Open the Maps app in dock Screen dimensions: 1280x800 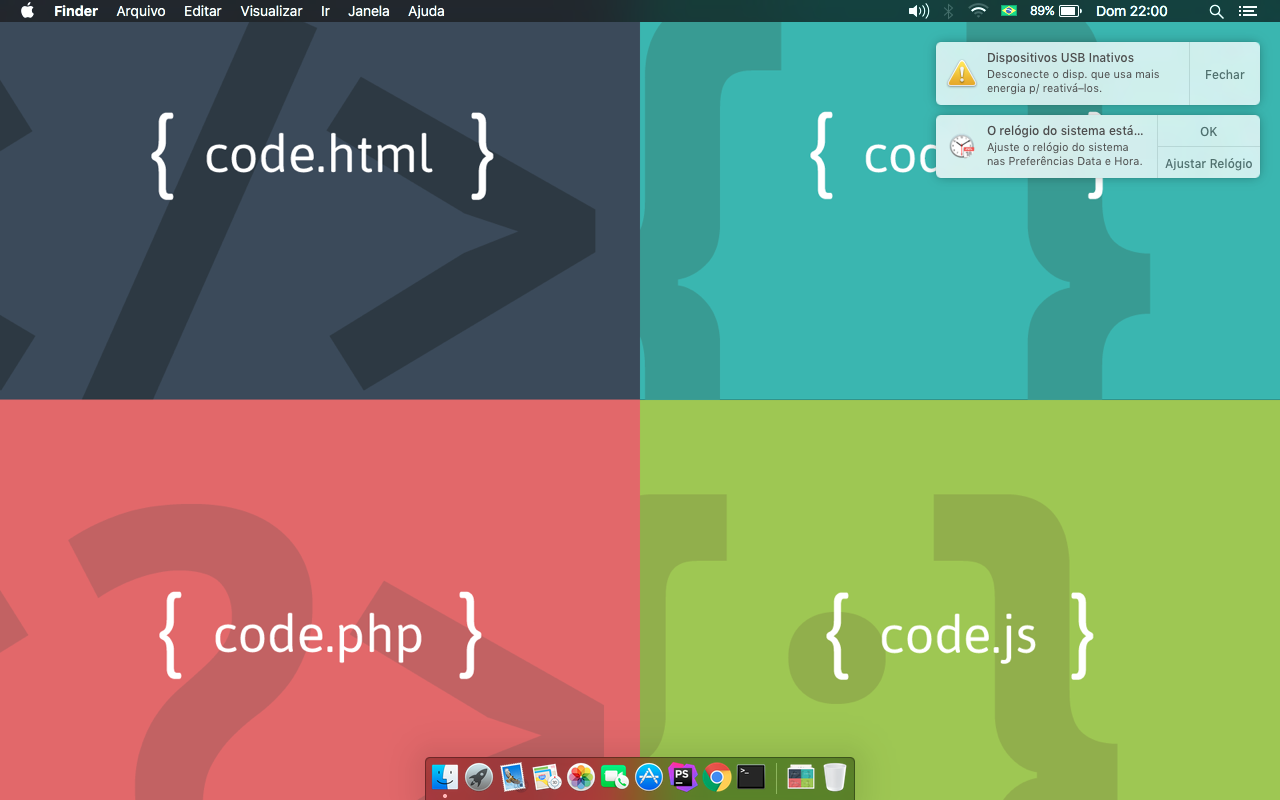(547, 777)
